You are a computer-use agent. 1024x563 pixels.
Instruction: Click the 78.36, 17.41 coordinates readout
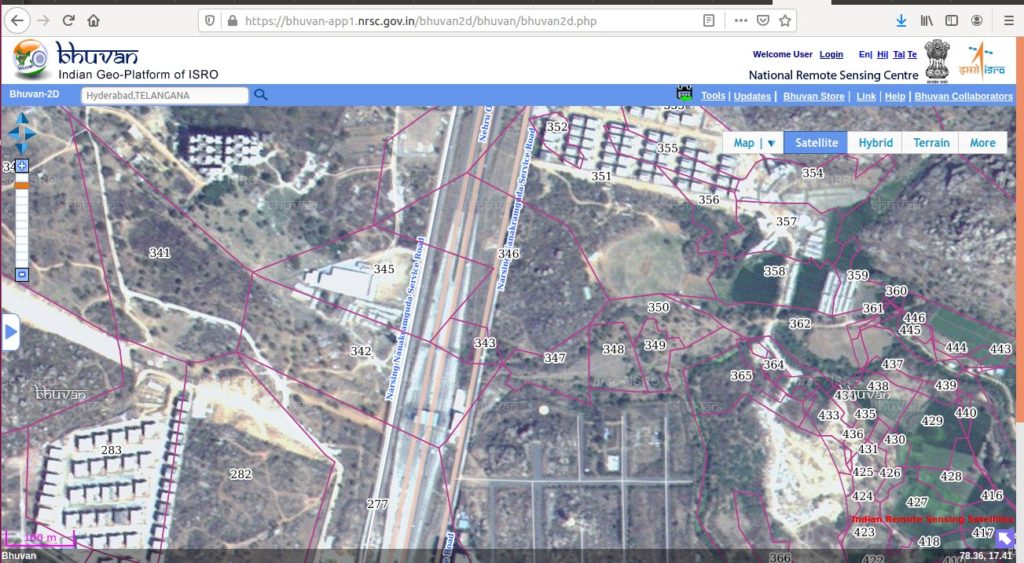pos(985,556)
